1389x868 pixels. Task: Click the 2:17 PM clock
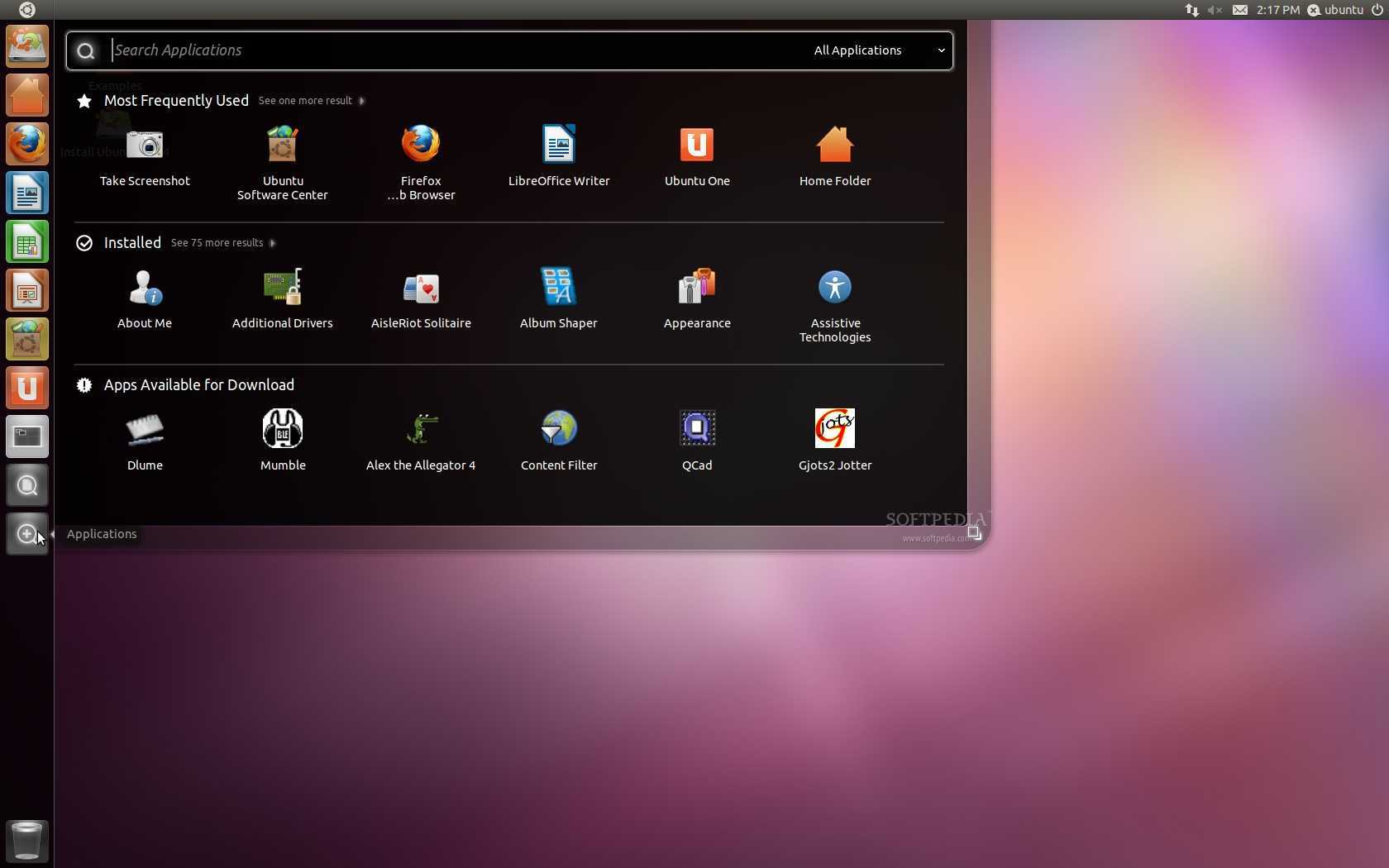point(1278,10)
